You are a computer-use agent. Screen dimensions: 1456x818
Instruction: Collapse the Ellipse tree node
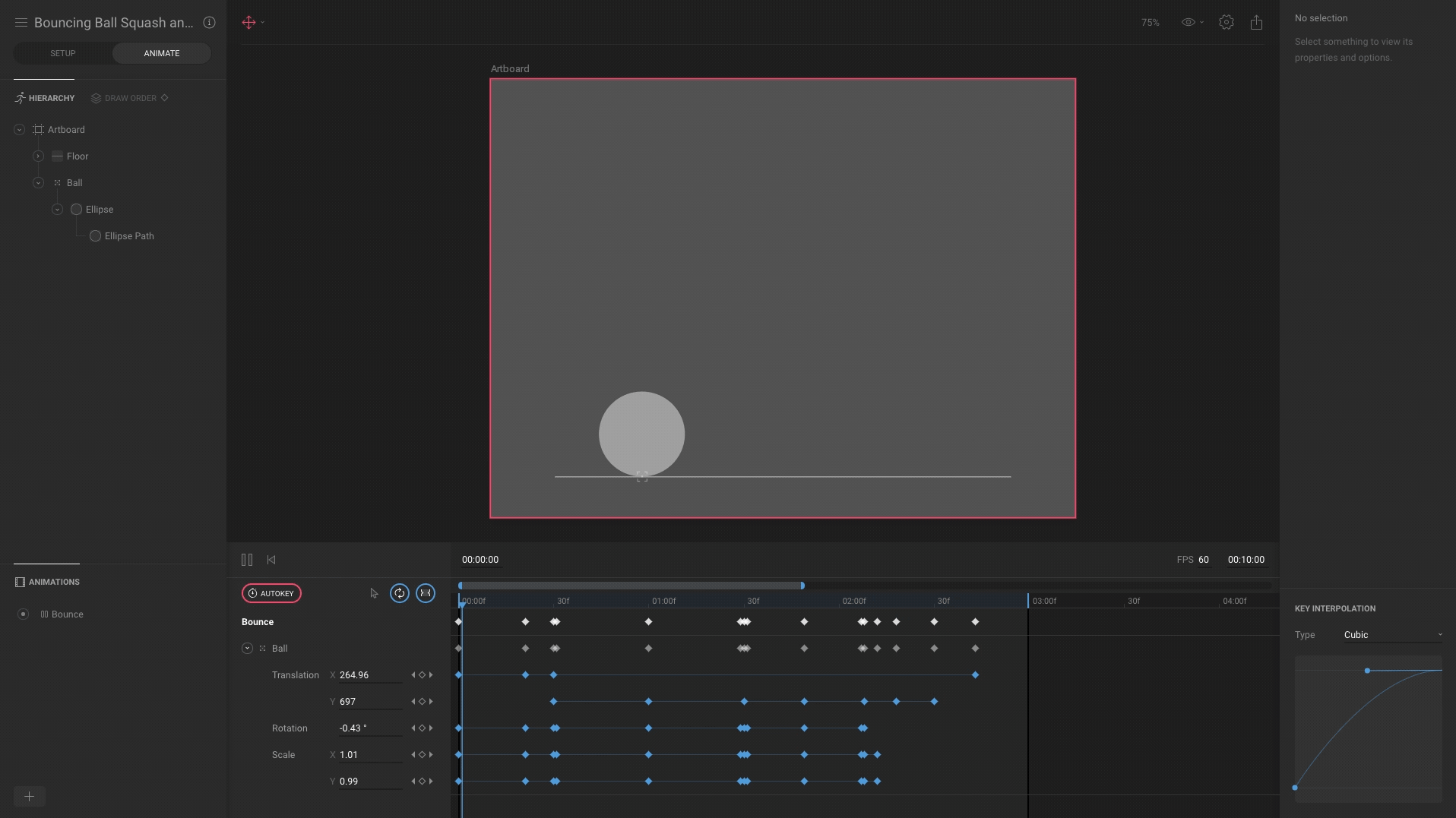(x=57, y=210)
